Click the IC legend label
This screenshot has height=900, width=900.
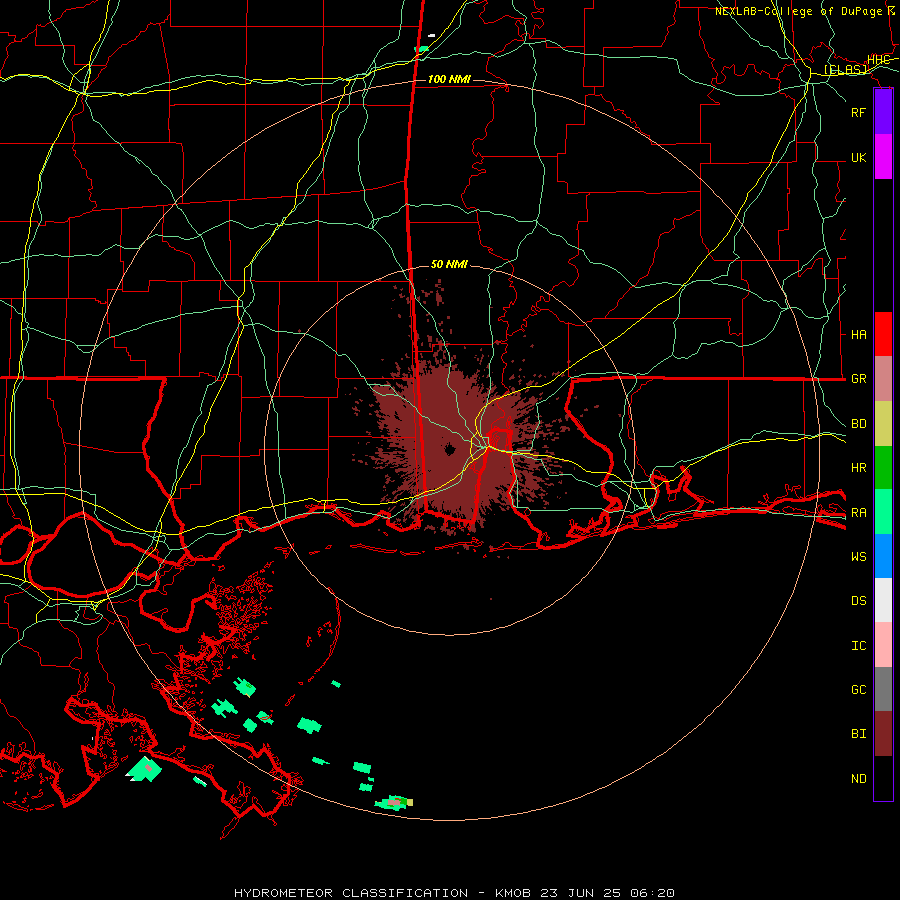[x=858, y=645]
